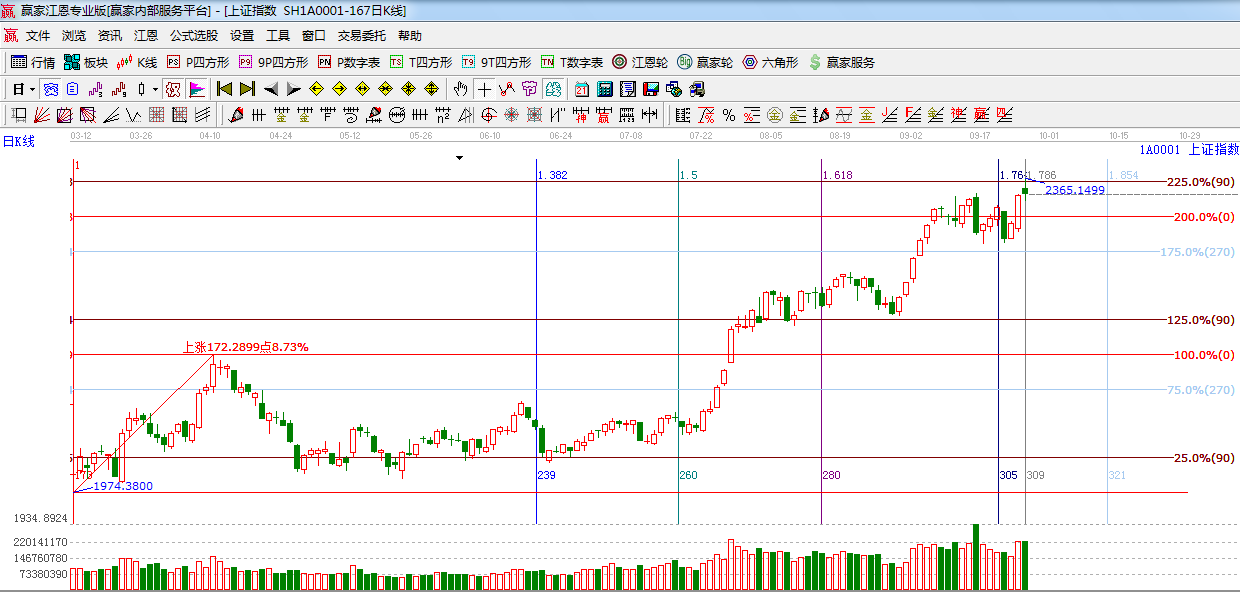Expand the 日 period dropdown arrow
Image resolution: width=1240 pixels, height=593 pixels.
tap(32, 89)
